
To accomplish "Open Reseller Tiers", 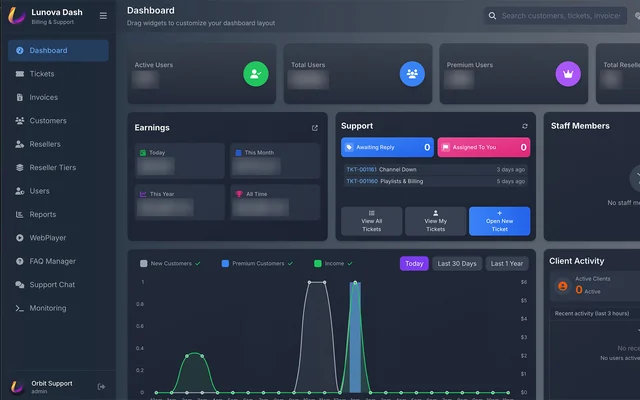I will 58,167.
